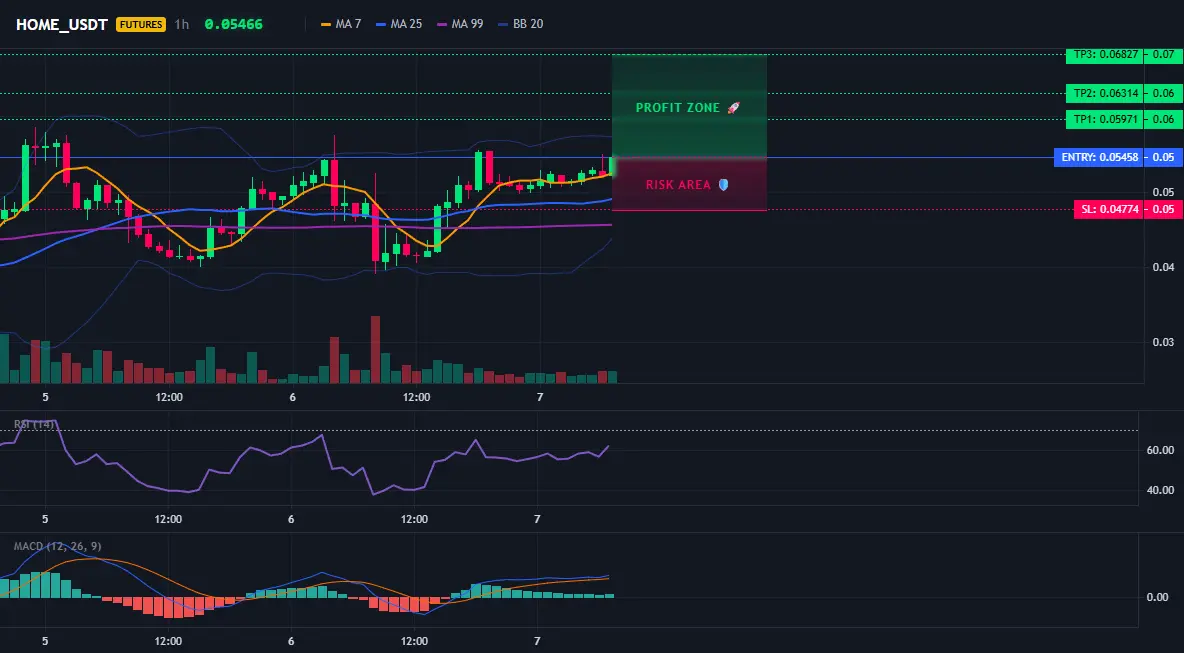
Task: Click the 0.07 axis tag beside TP3
Action: (x=1164, y=54)
